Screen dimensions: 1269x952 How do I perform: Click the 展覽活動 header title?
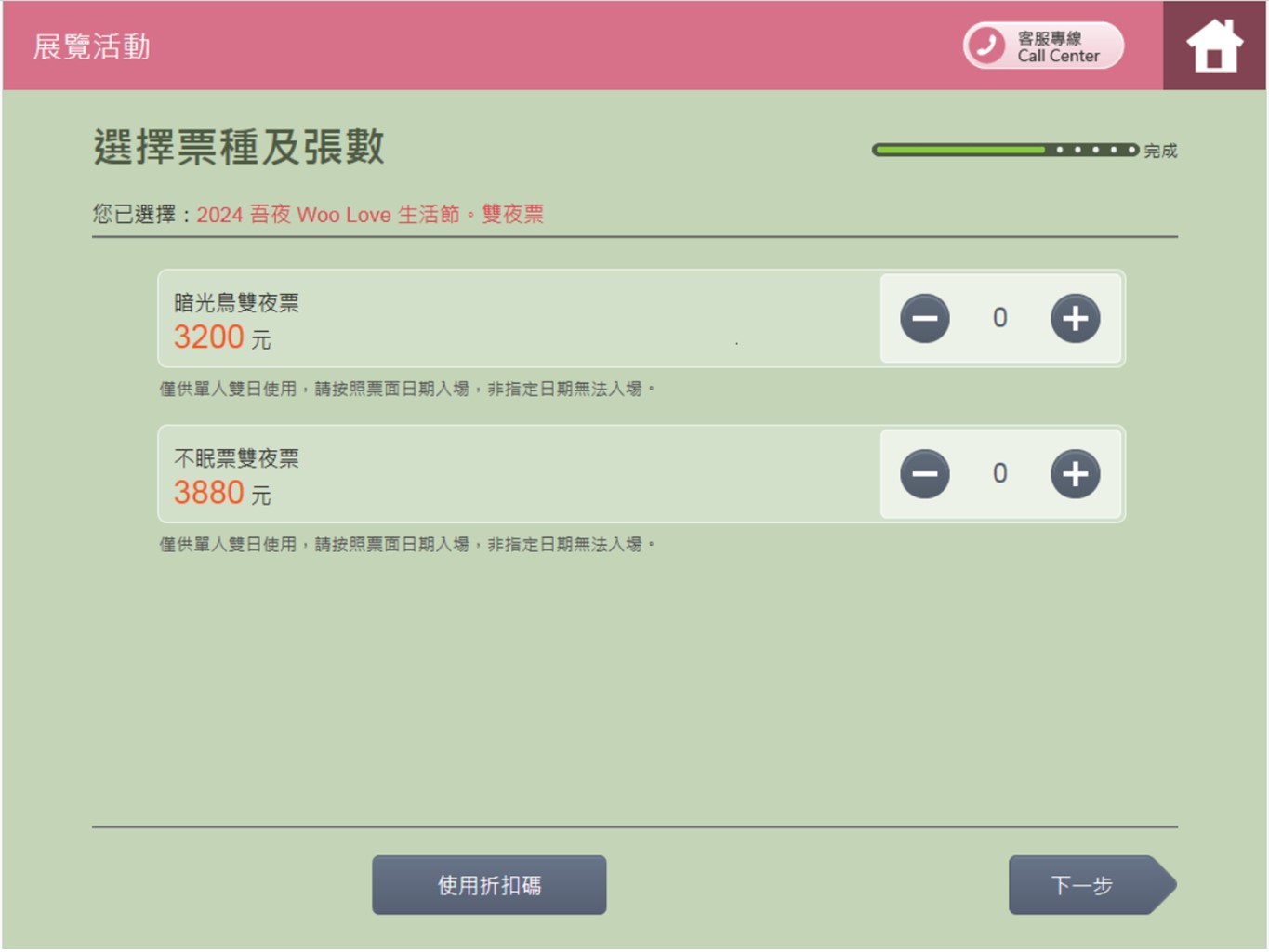coord(91,46)
